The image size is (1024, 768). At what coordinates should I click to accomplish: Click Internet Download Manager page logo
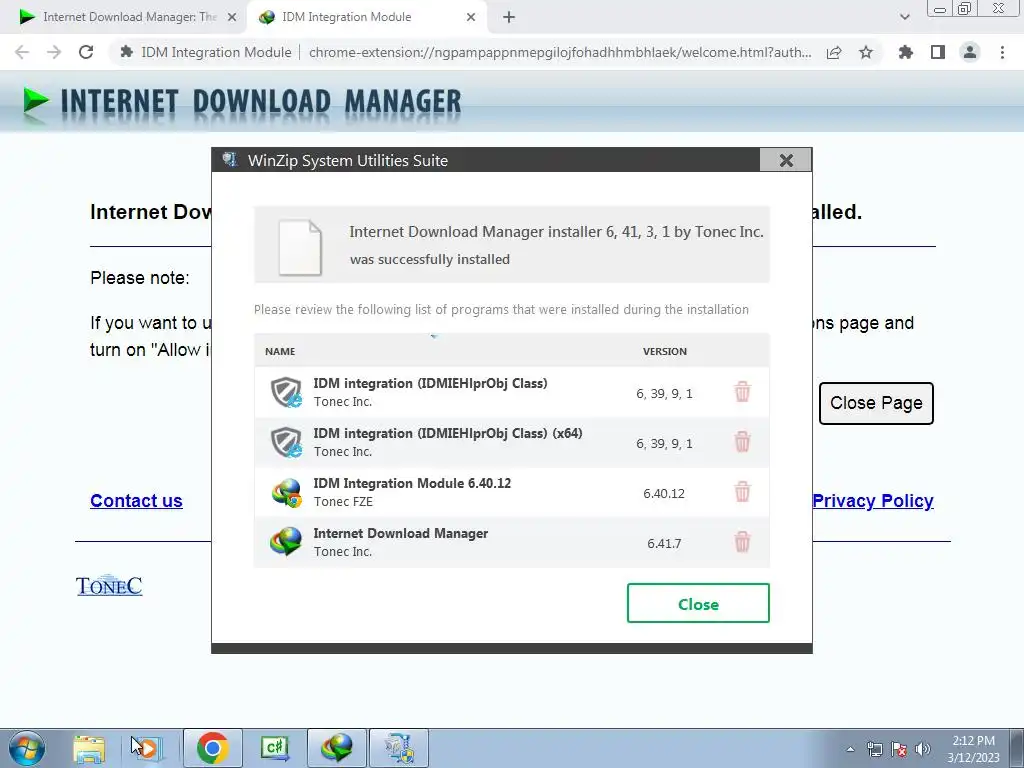point(242,103)
